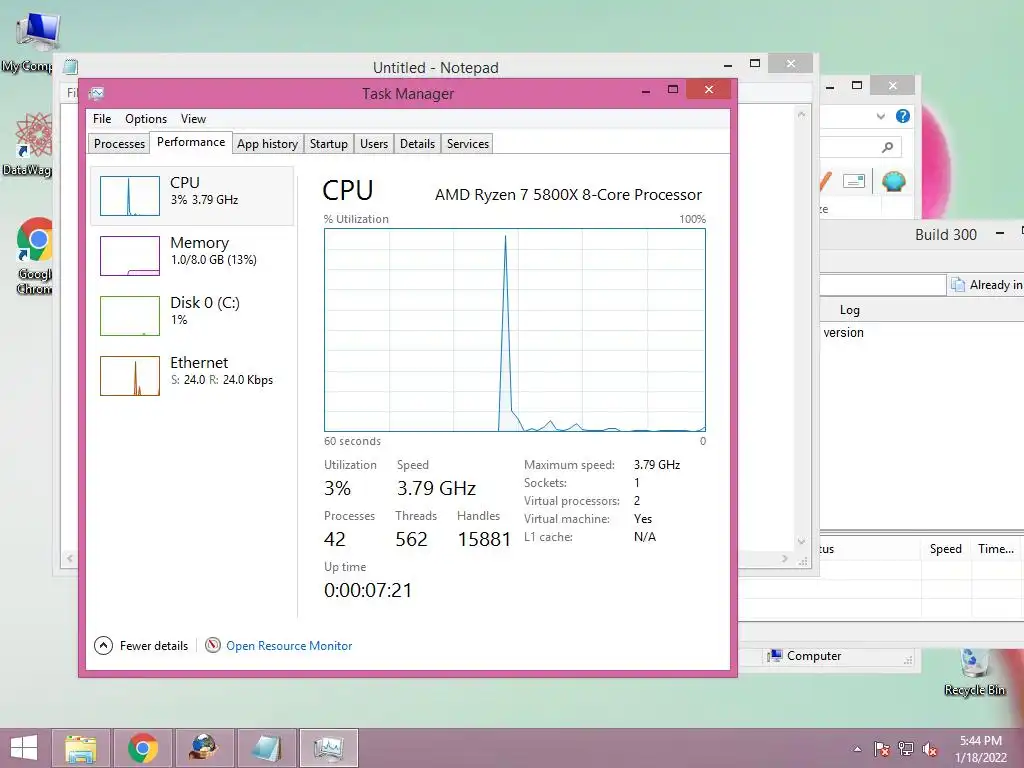
Task: Open the globe application in taskbar
Action: (x=203, y=748)
